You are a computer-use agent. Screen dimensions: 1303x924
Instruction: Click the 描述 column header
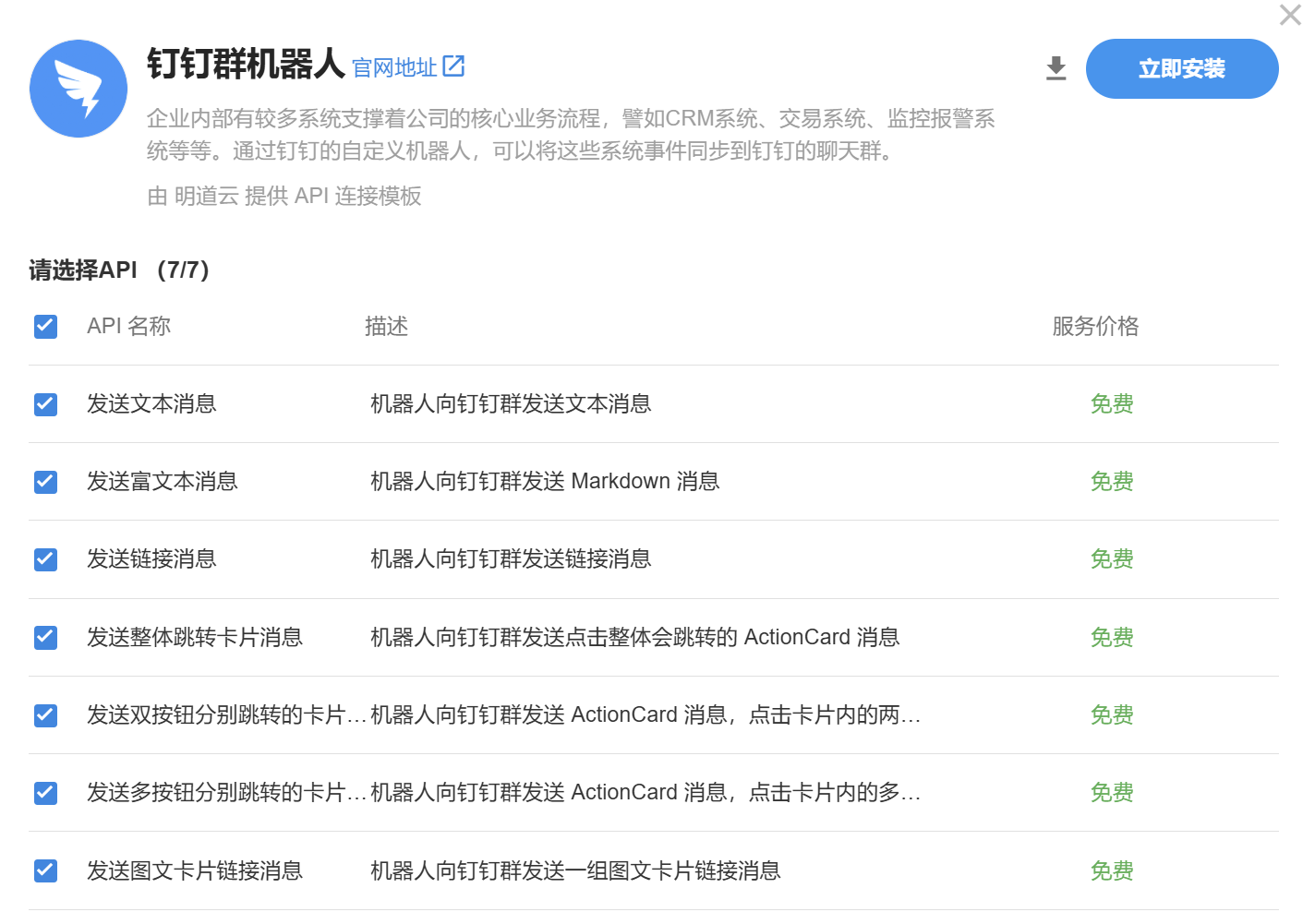(386, 326)
